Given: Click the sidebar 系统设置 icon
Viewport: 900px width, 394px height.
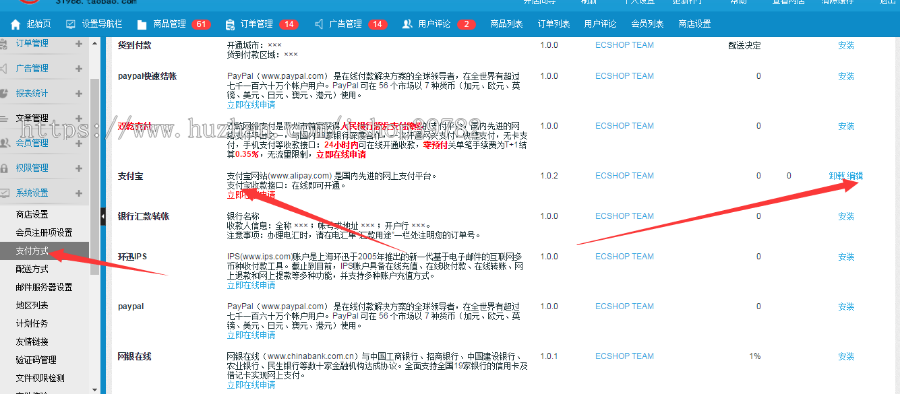Looking at the screenshot, I should tap(5, 193).
